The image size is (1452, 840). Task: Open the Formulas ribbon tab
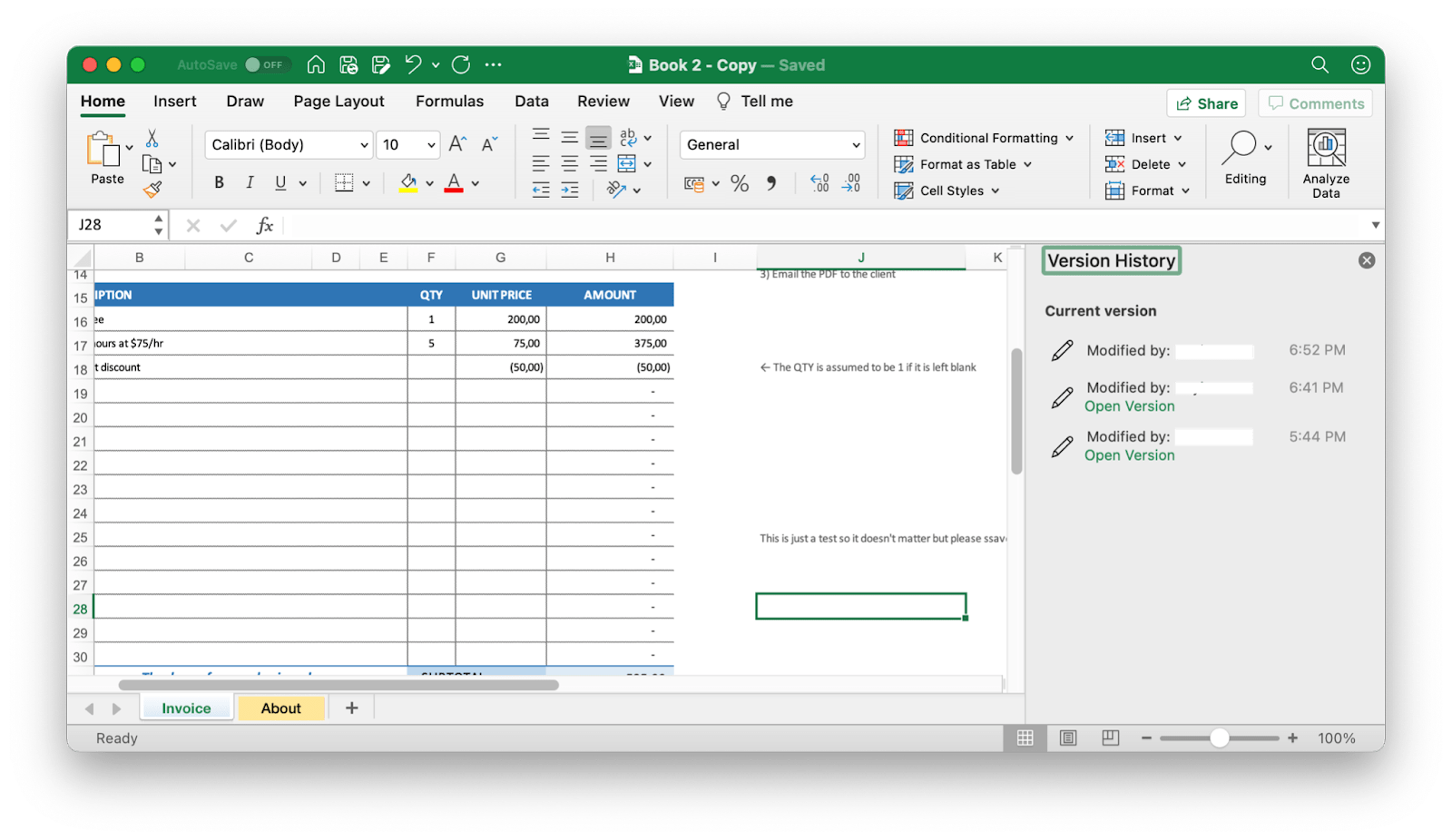tap(449, 102)
